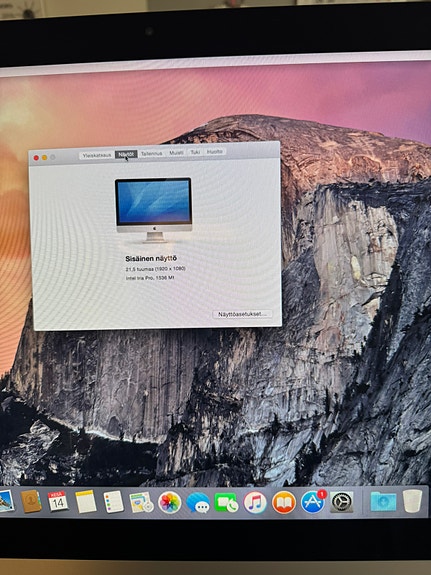Open the Messages speech bubble icon

click(198, 503)
